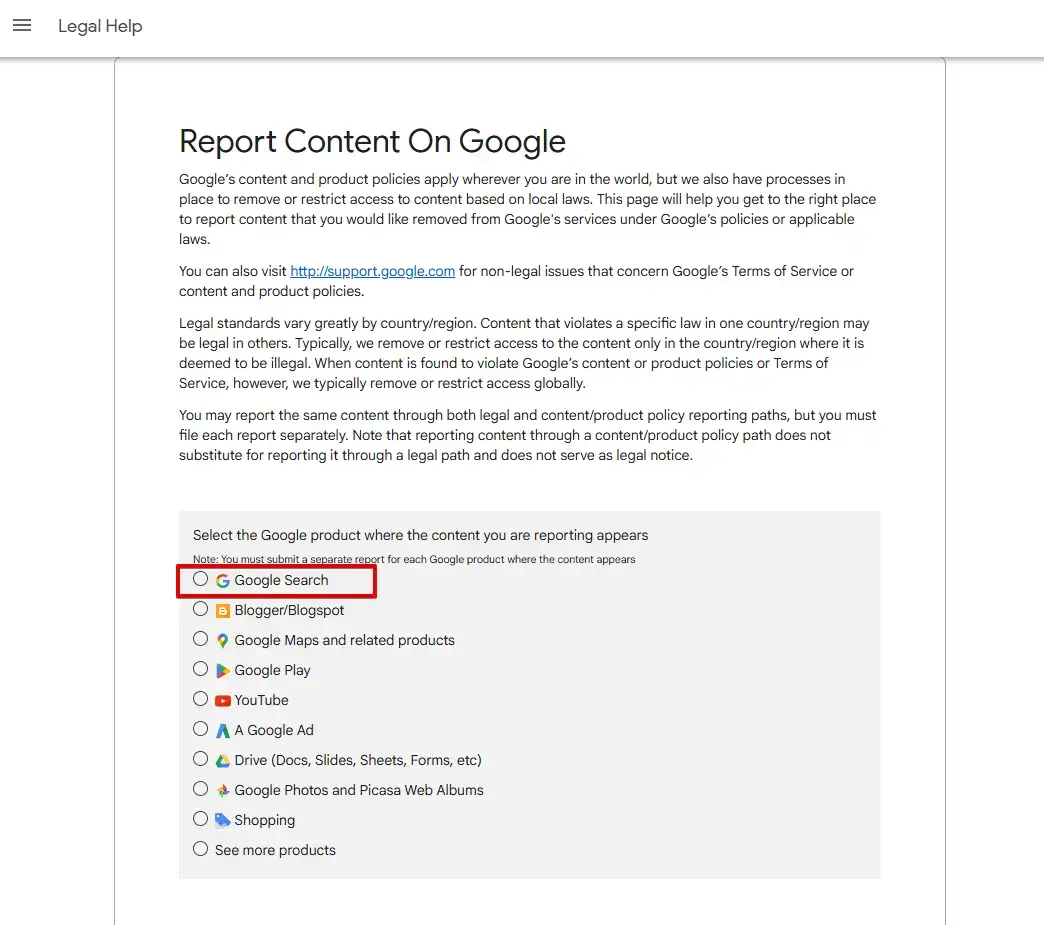Click the Google Play label text
Viewport: 1044px width, 925px height.
point(272,671)
